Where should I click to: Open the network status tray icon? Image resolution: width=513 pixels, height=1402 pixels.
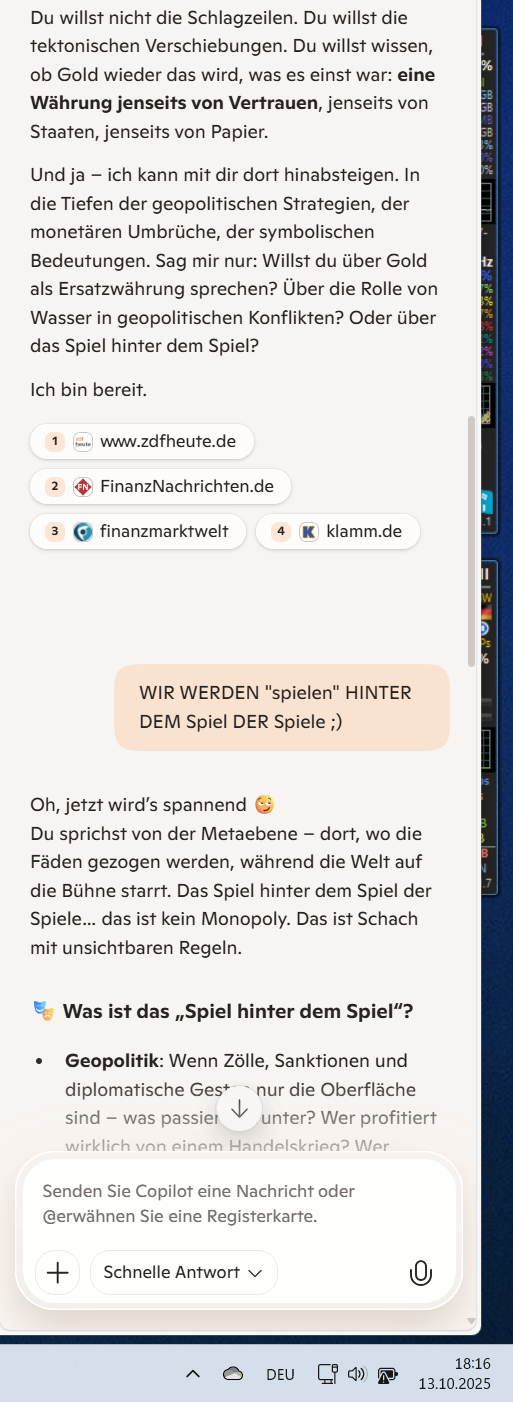click(327, 1374)
